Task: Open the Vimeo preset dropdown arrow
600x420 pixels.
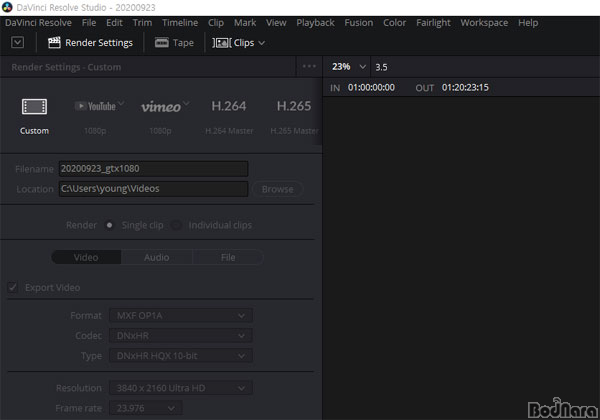Action: pyautogui.click(x=186, y=103)
